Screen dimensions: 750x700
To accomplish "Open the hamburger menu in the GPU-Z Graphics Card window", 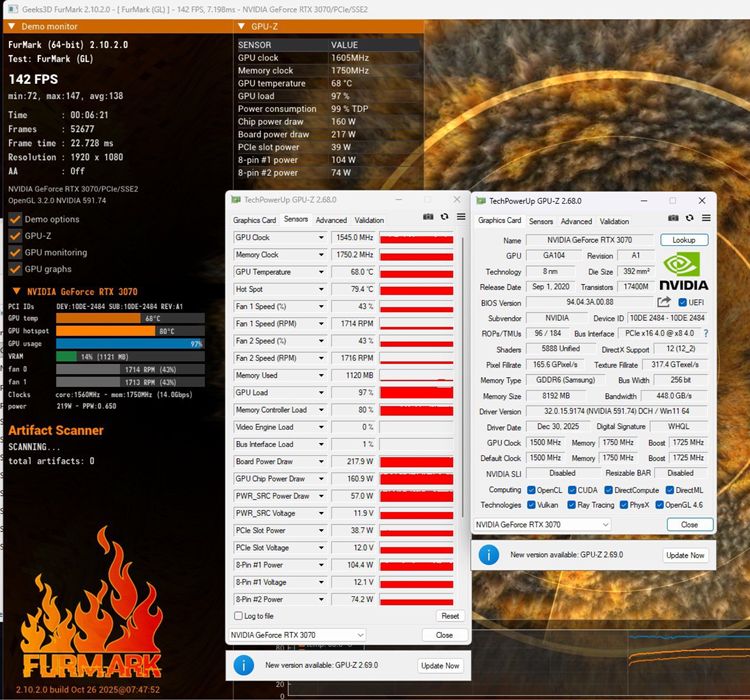I will click(x=706, y=218).
